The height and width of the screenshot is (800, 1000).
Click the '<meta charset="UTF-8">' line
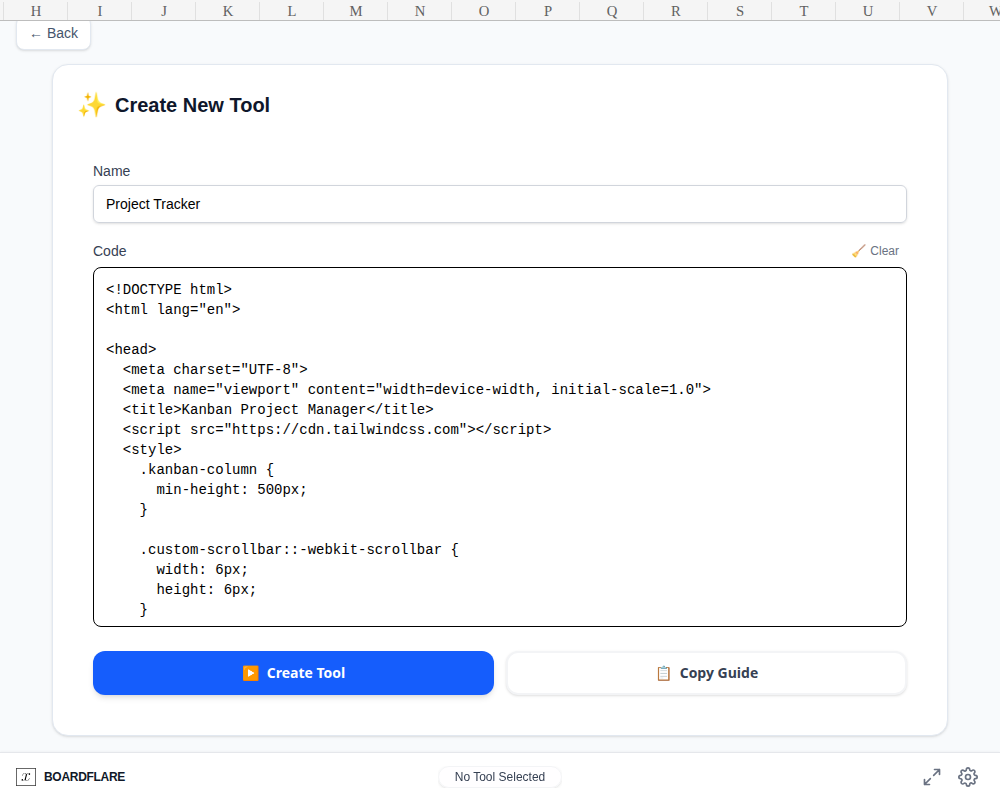[x=215, y=369]
